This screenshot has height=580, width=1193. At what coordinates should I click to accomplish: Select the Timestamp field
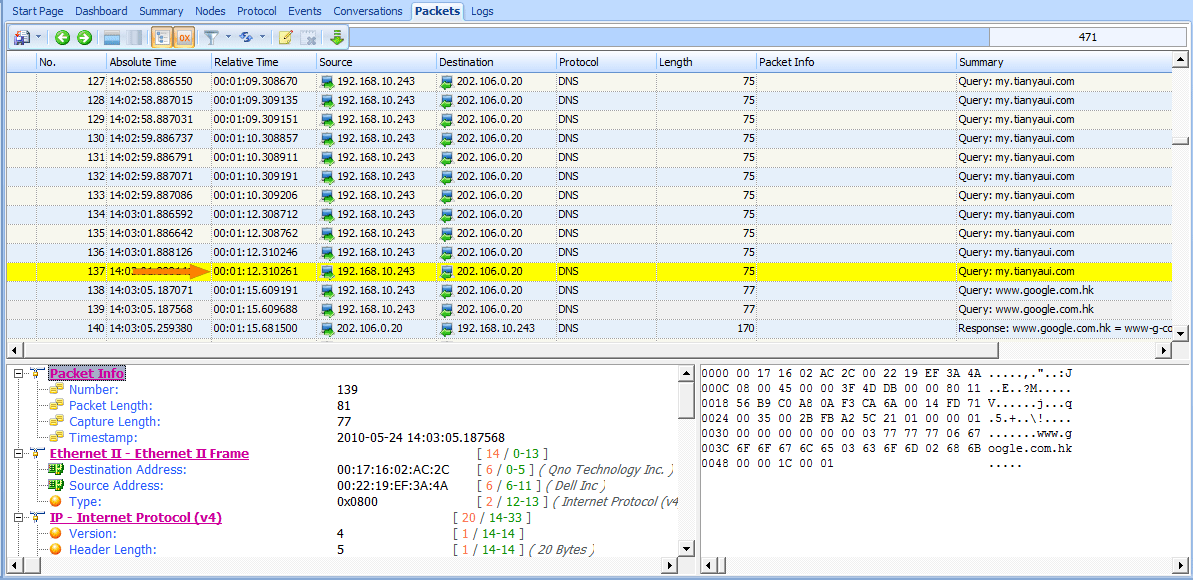tap(103, 438)
